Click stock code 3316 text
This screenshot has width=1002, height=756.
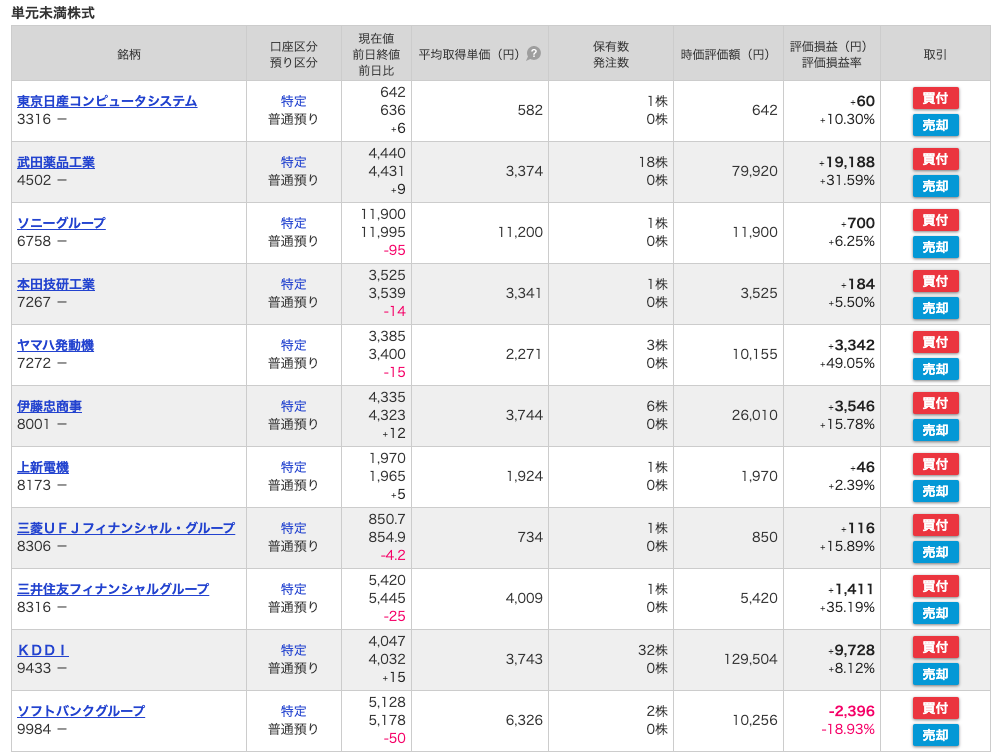pyautogui.click(x=34, y=119)
